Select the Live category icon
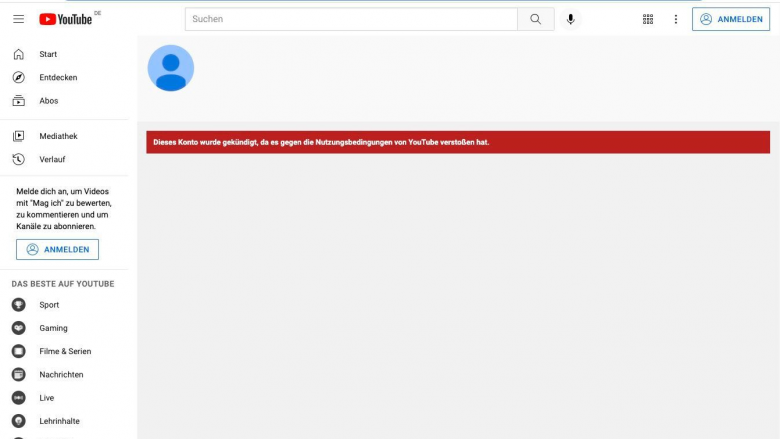780x439 pixels. click(x=18, y=398)
